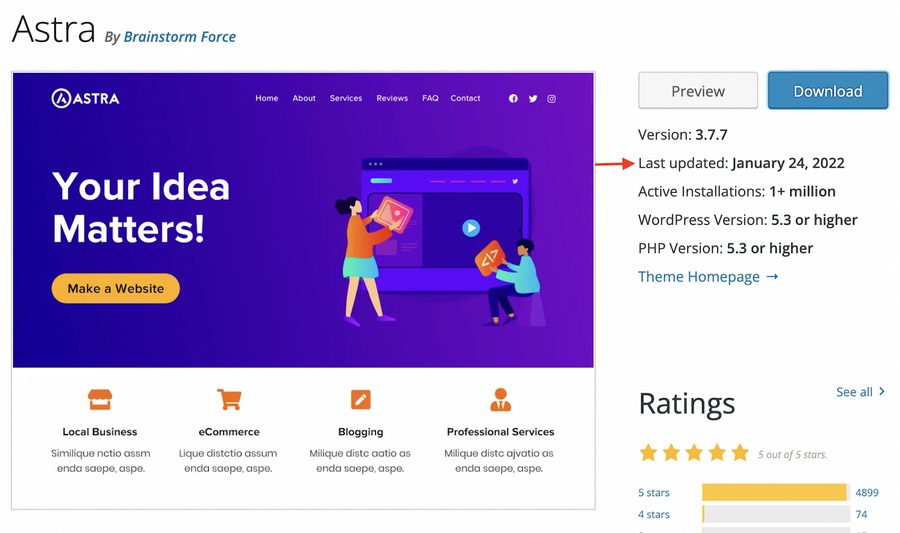Open the Theme Homepage link
This screenshot has width=900, height=533.
coord(708,277)
